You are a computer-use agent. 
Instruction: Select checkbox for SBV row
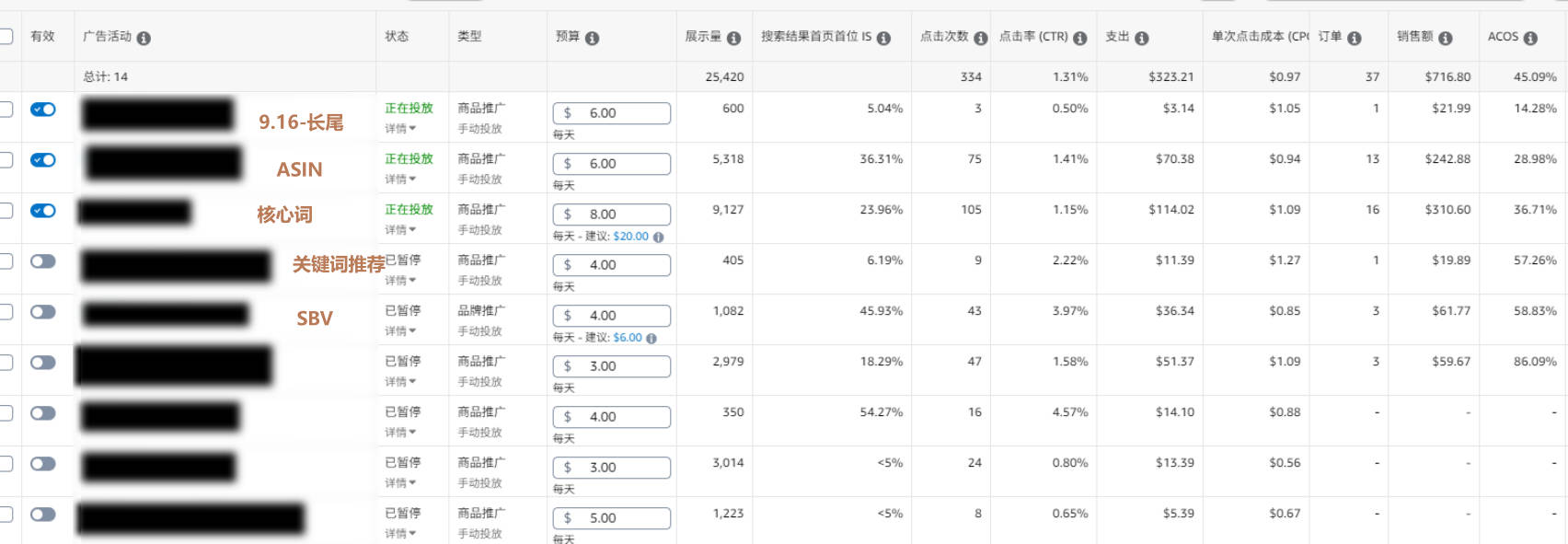[5, 312]
